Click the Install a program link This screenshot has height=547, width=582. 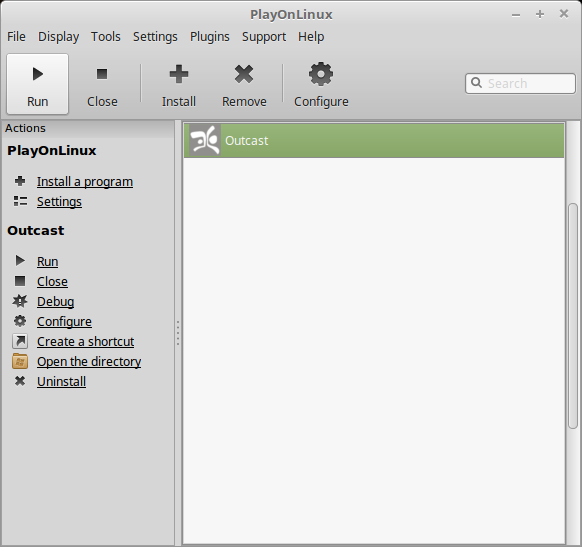click(x=85, y=181)
